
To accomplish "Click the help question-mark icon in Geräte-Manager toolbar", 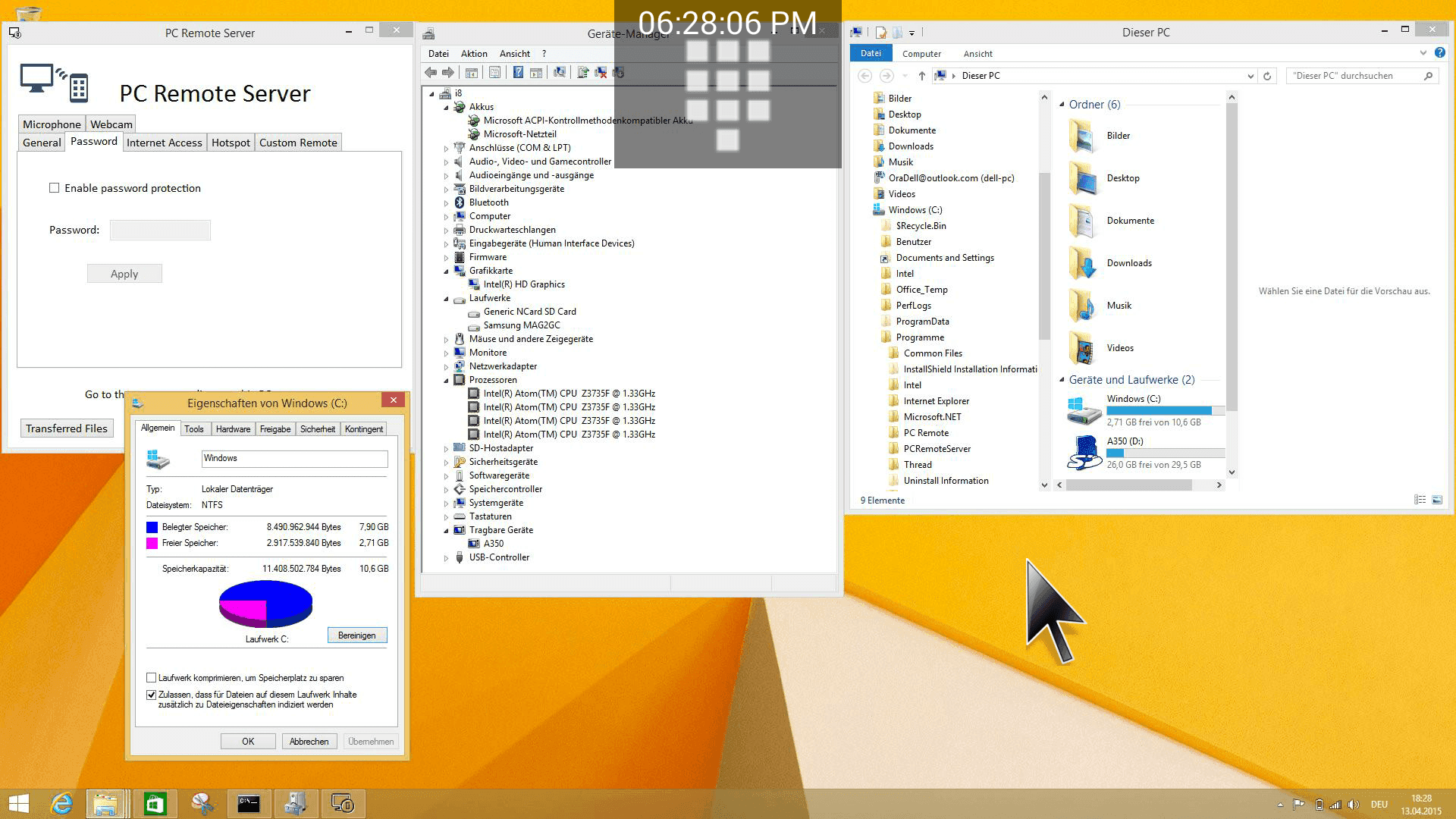I will point(518,73).
